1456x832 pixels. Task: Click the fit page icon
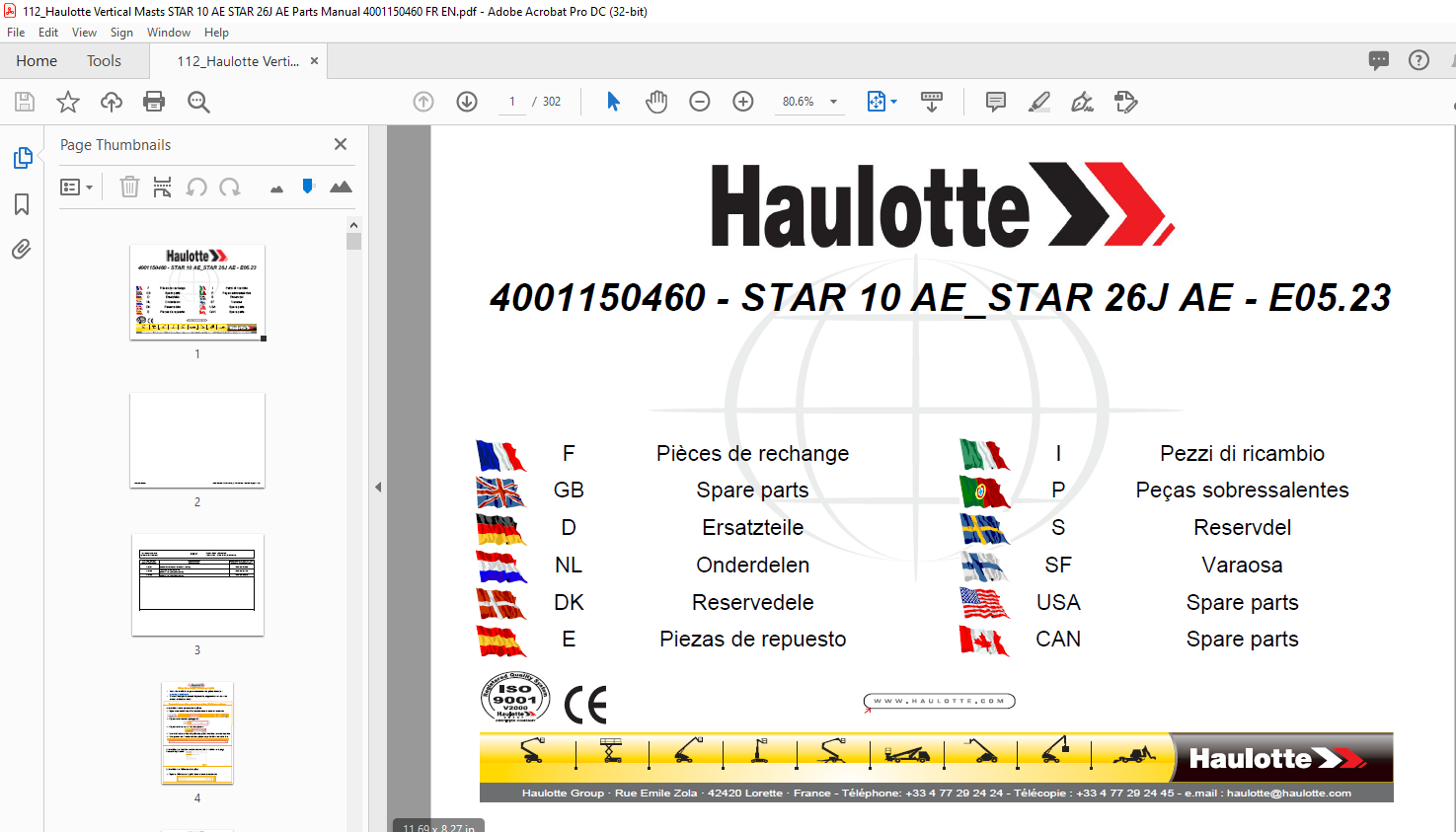point(876,102)
